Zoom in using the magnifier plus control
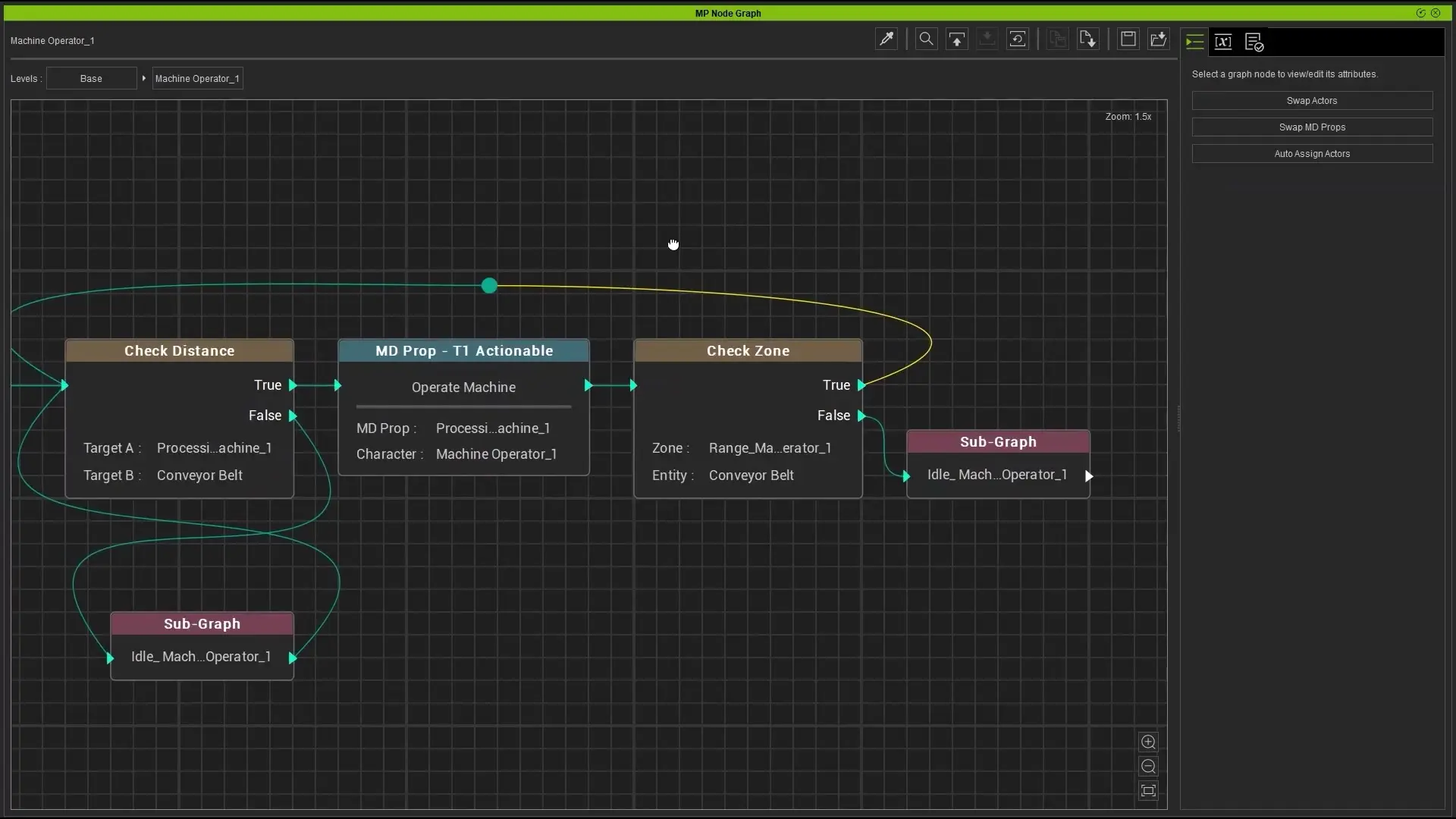The image size is (1456, 819). tap(1149, 742)
